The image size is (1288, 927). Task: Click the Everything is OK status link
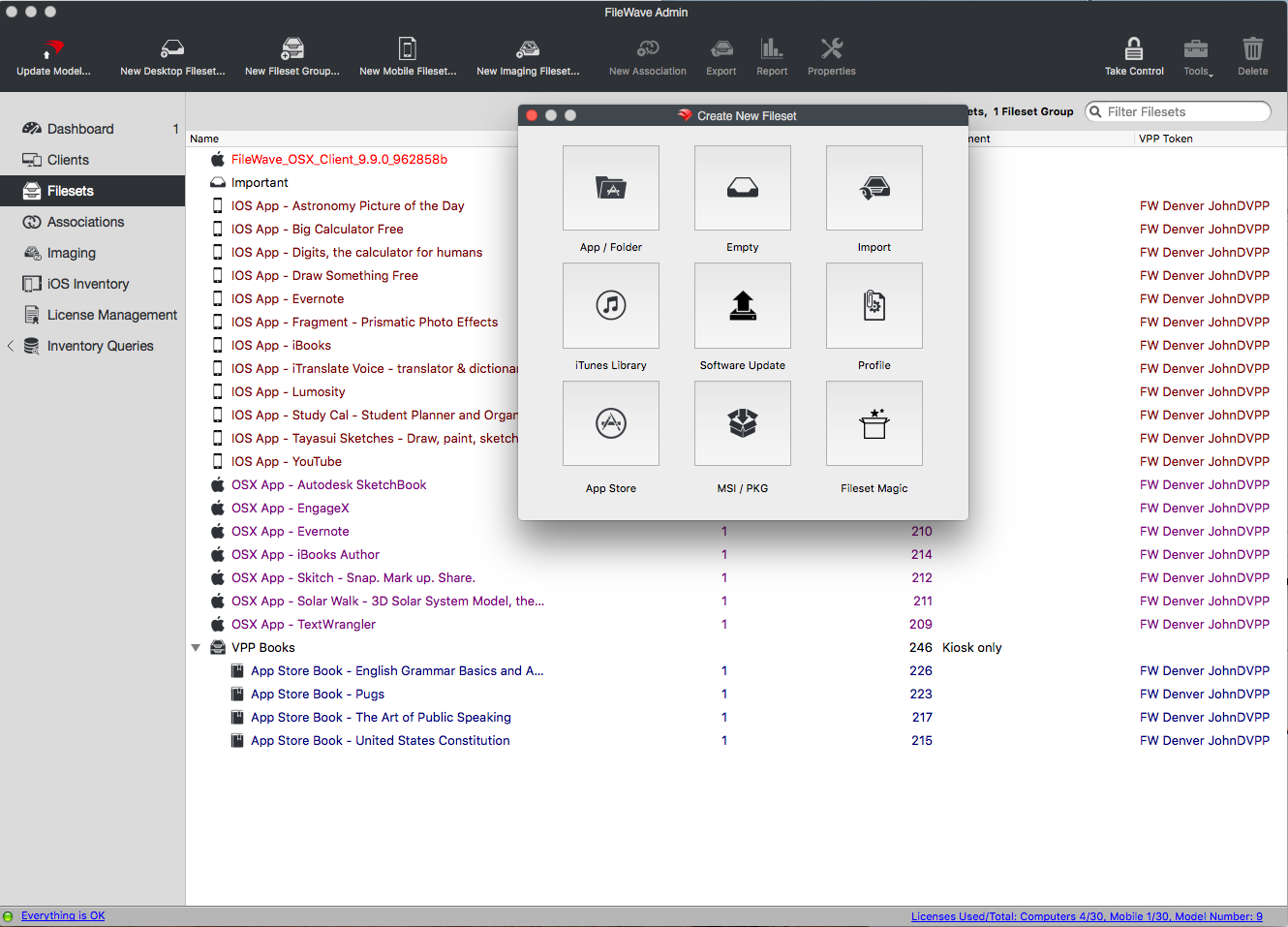coord(63,915)
